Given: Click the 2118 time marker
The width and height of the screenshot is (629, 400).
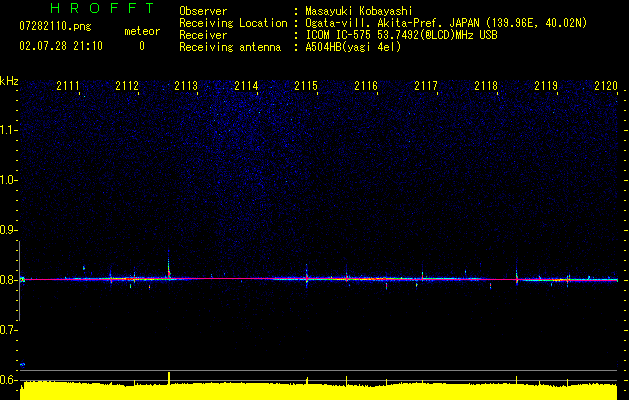Looking at the screenshot, I should (486, 86).
